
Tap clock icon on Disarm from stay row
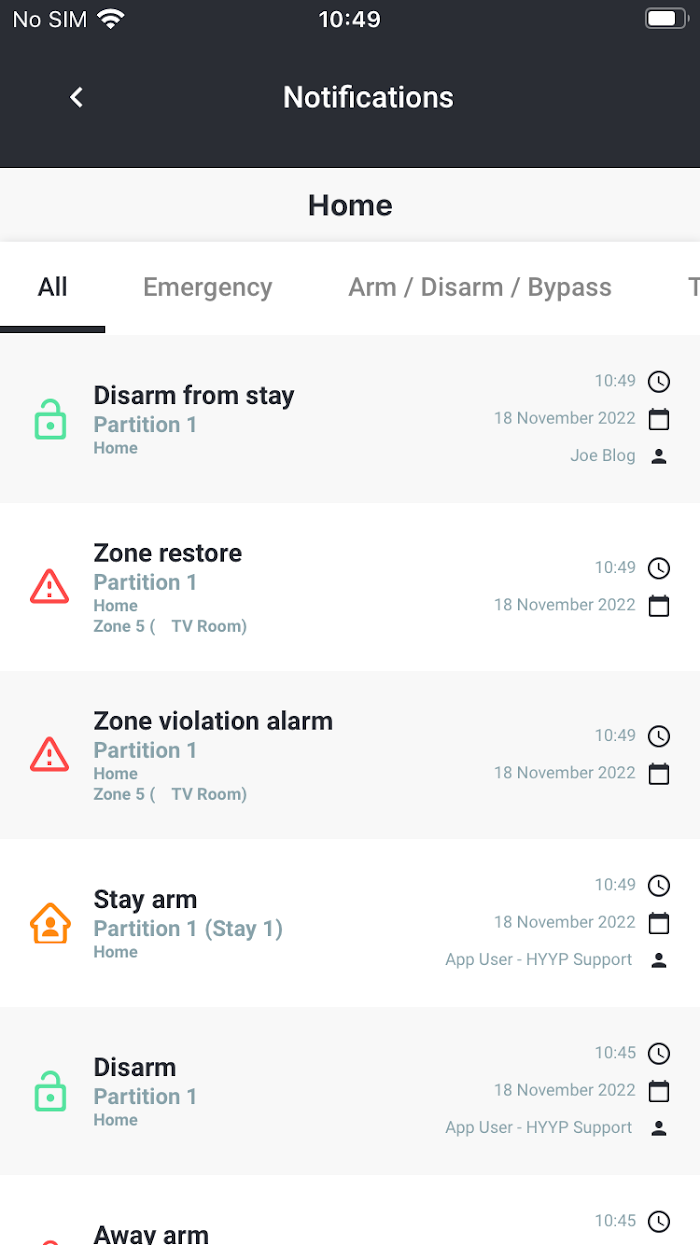click(x=659, y=381)
